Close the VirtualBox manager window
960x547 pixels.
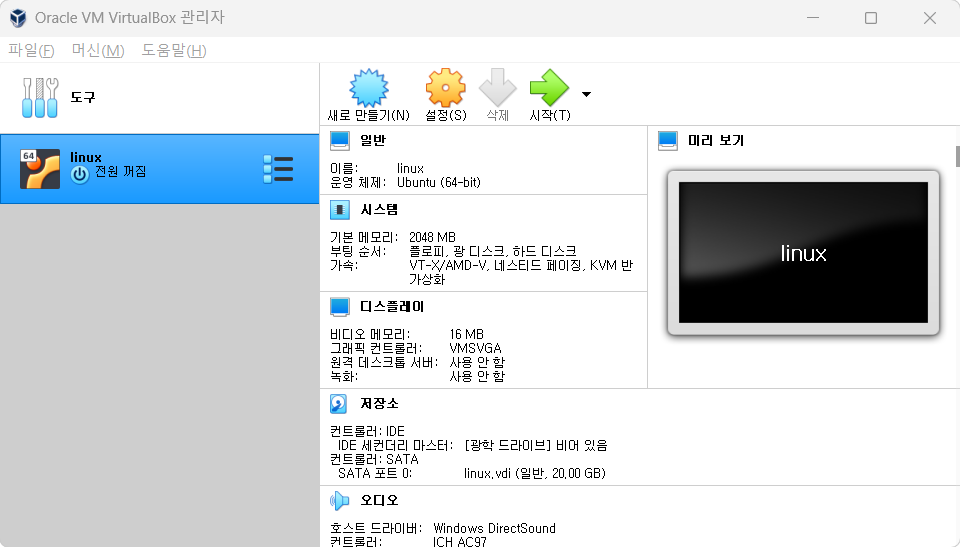click(929, 18)
